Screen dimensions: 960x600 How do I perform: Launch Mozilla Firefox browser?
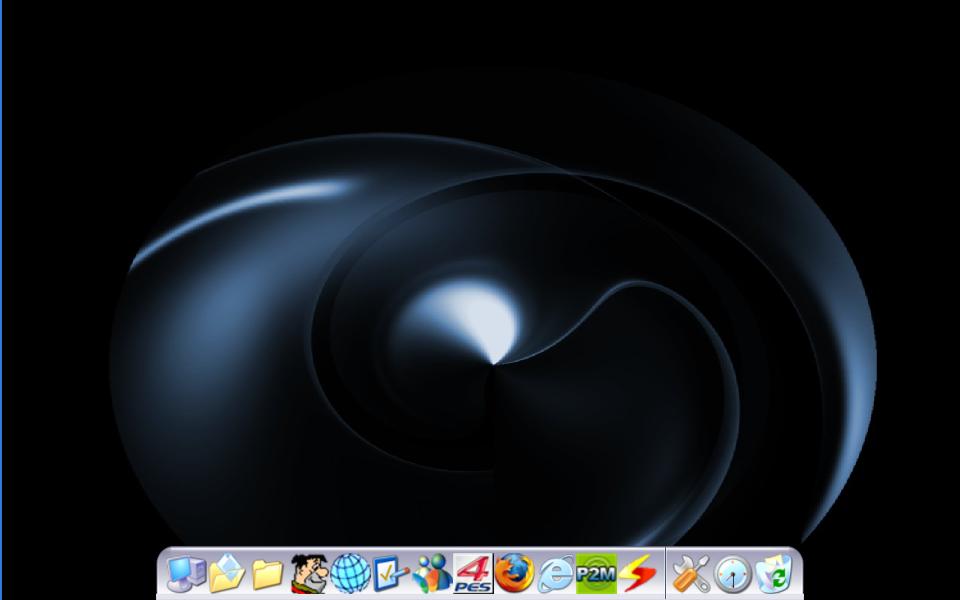click(514, 574)
